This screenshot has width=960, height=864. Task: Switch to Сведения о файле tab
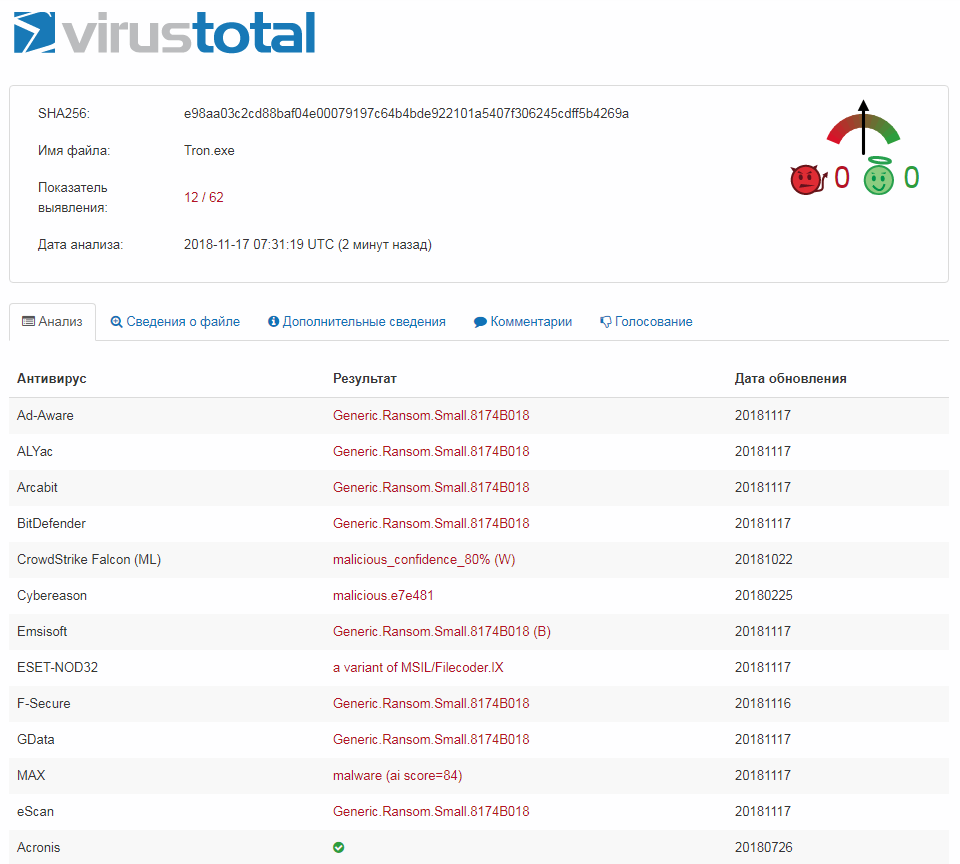click(x=175, y=321)
